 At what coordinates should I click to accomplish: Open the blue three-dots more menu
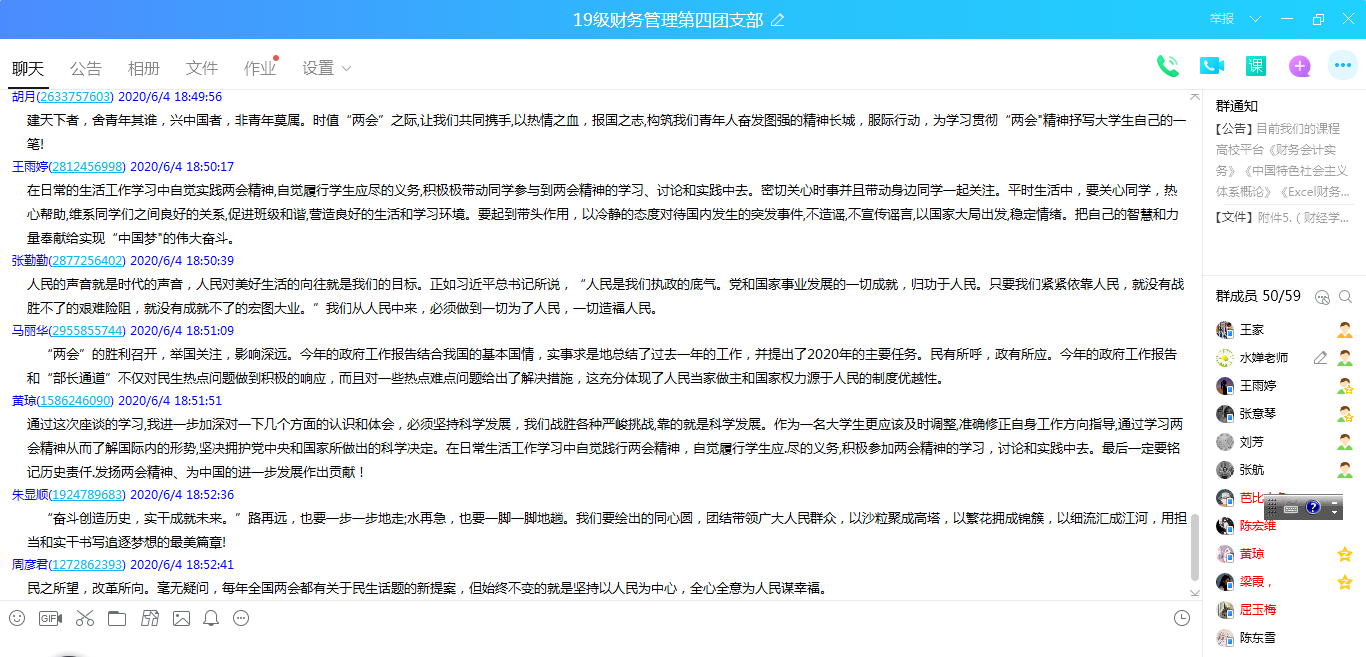[x=1342, y=66]
